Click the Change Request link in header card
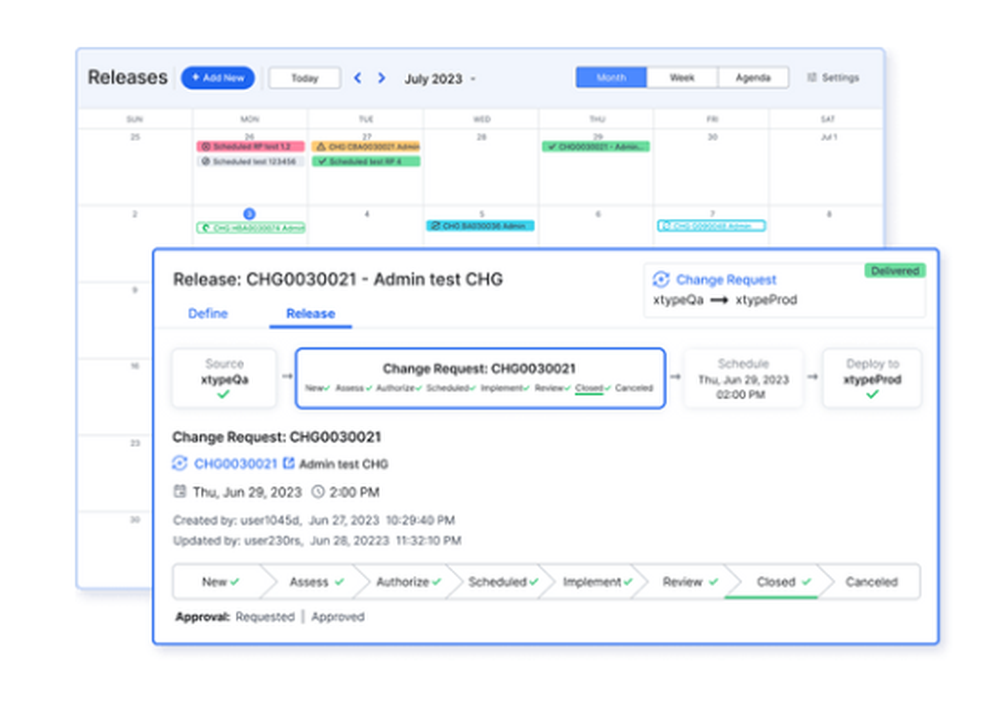 (726, 279)
